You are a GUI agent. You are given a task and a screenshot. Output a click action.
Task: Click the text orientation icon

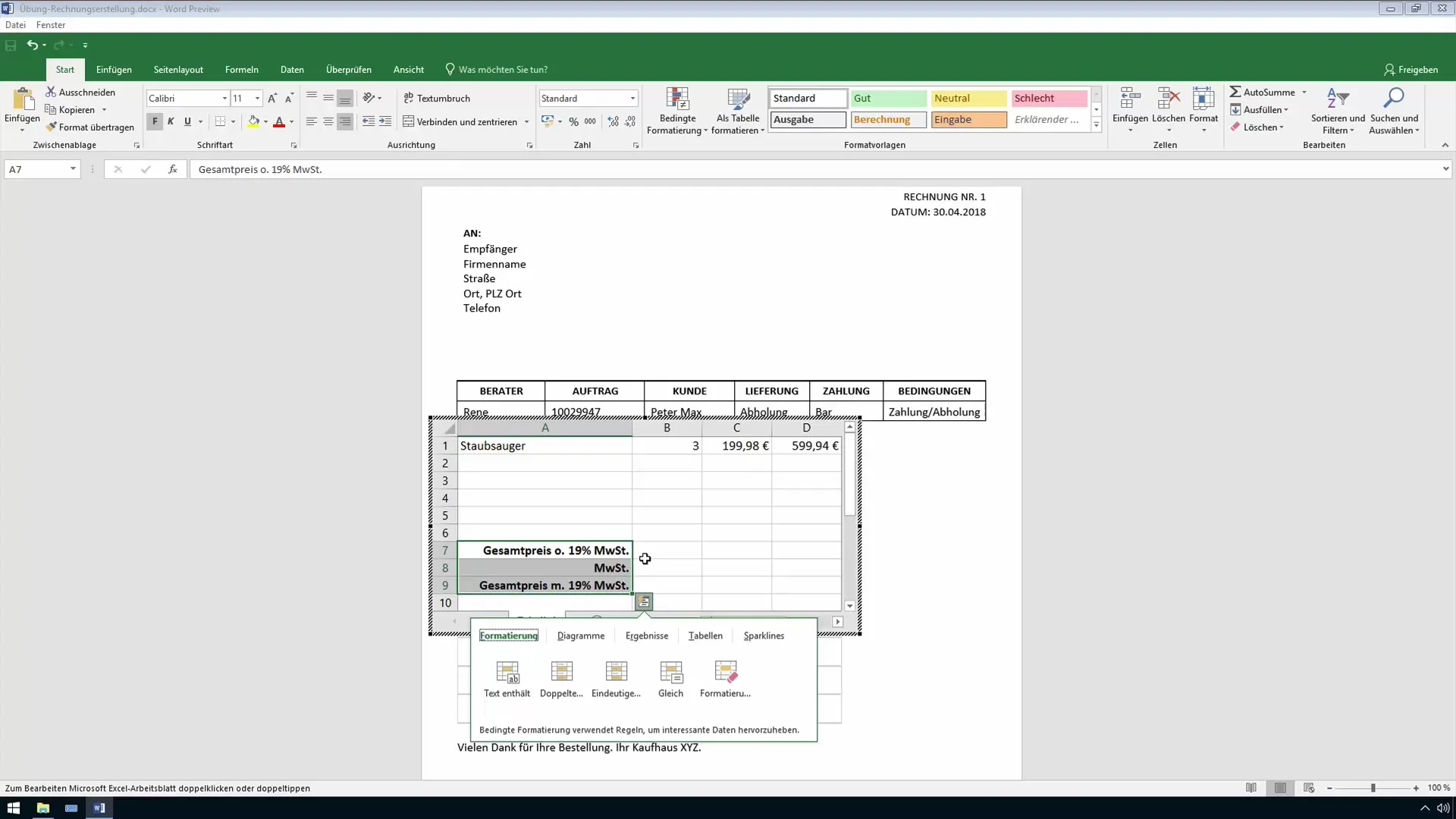[369, 98]
